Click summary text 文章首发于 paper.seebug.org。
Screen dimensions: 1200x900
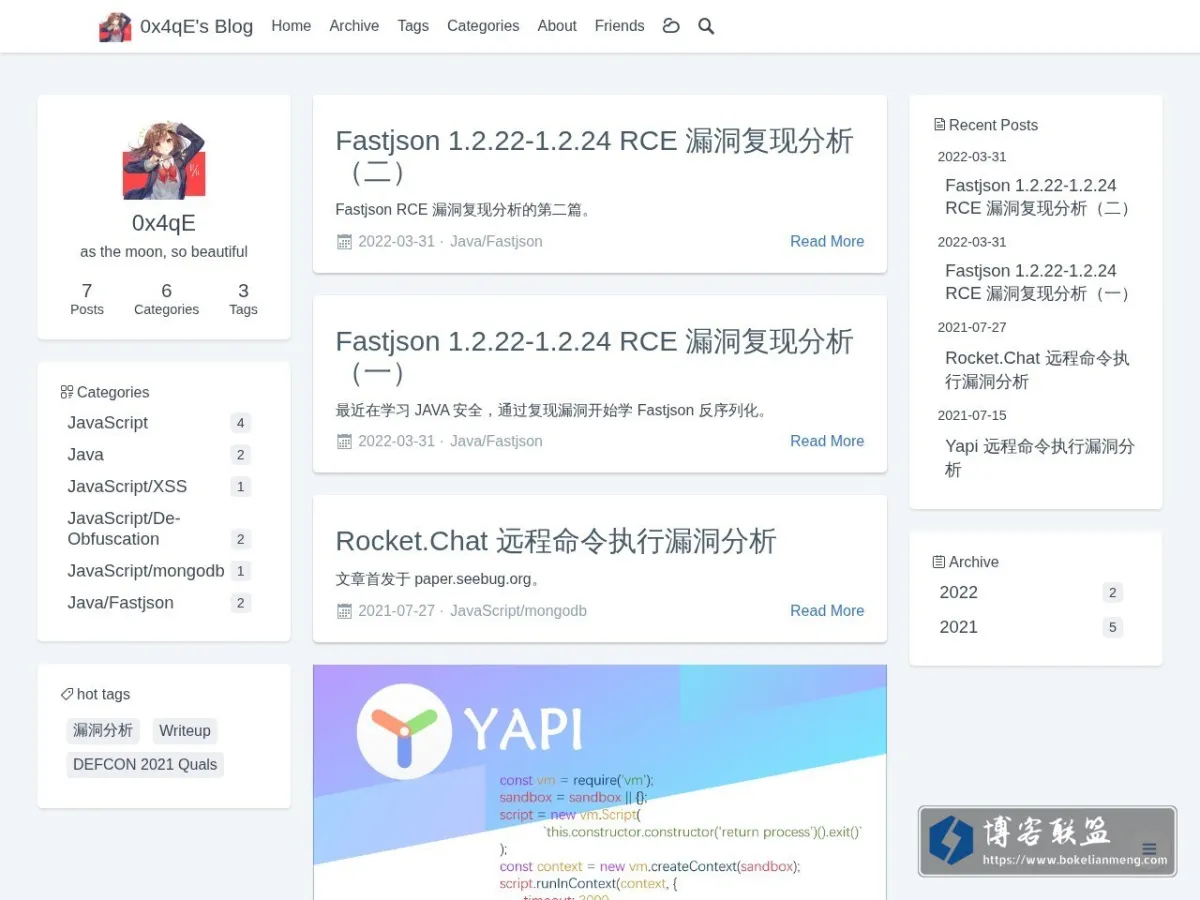438,579
